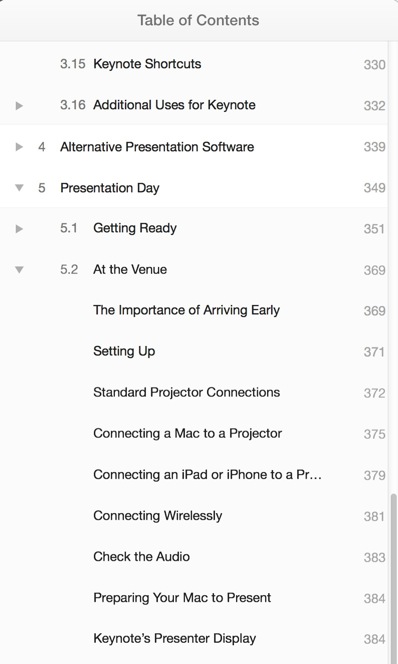398x664 pixels.
Task: Open Connecting an iPad or iPhone entry
Action: [207, 474]
